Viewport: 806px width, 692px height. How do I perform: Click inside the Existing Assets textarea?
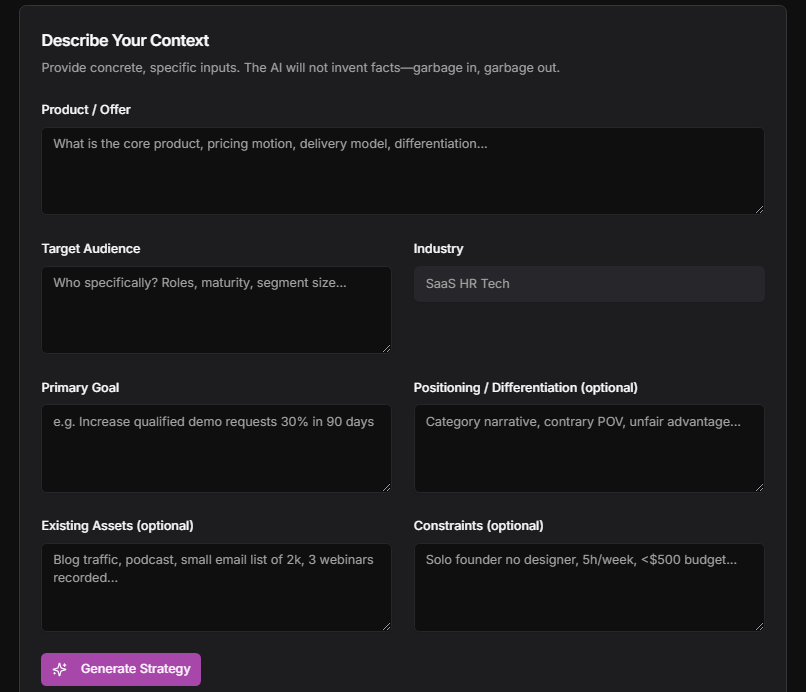pyautogui.click(x=216, y=585)
